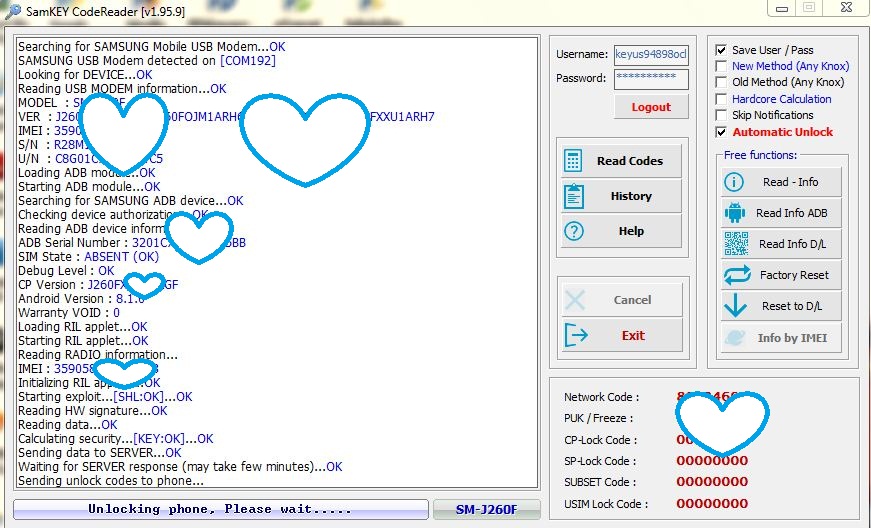
Task: Click the 'Starting ADB module...OK' log line
Action: pos(89,187)
